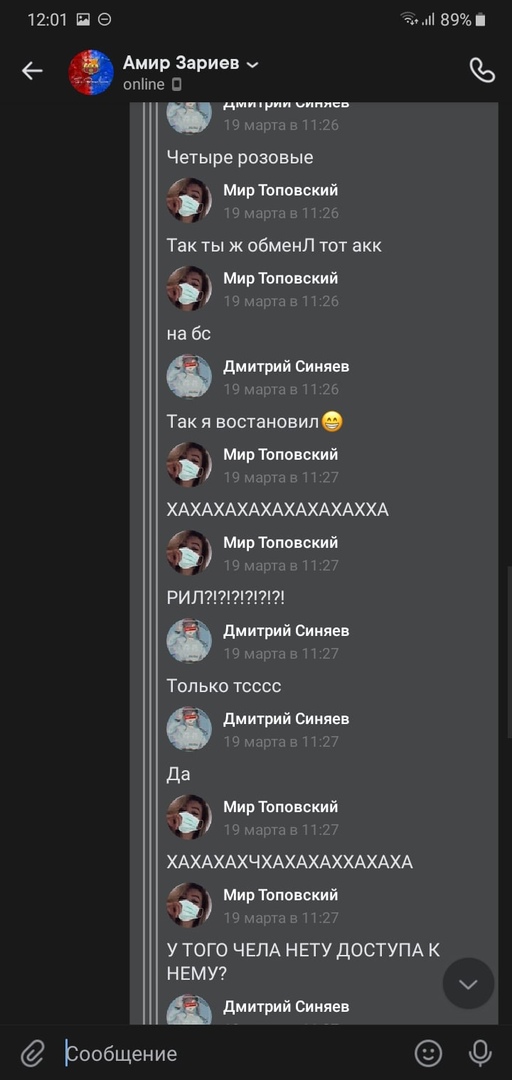Screen dimensions: 512x1080
Task: Tap the message 'РИЛ?!?!?!?!?!?!'
Action: click(226, 598)
